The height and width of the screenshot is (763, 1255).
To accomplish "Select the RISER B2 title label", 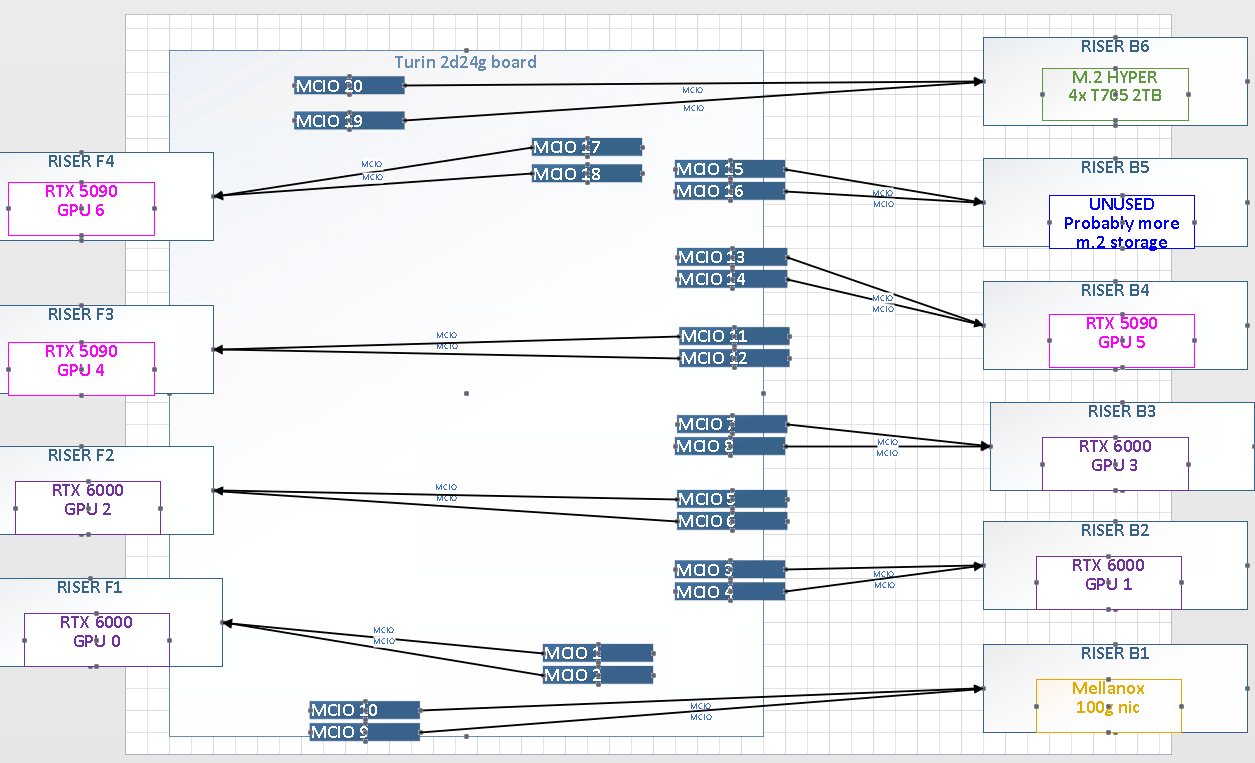I will [x=1115, y=530].
